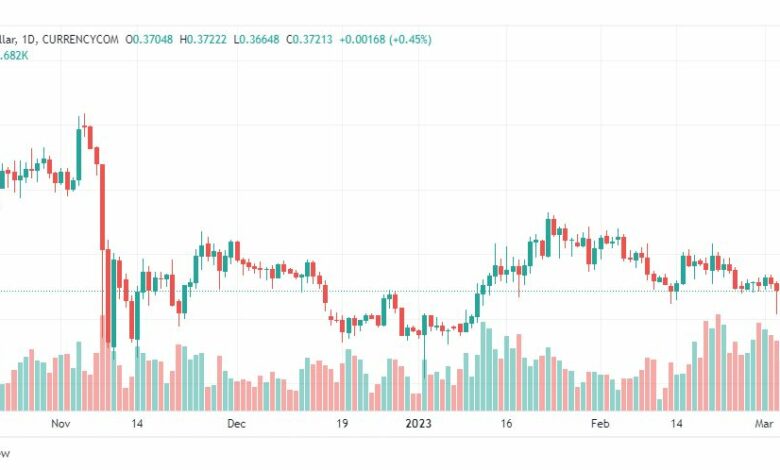Click the volume value ending in .682K
The width and height of the screenshot is (780, 470).
click(14, 56)
